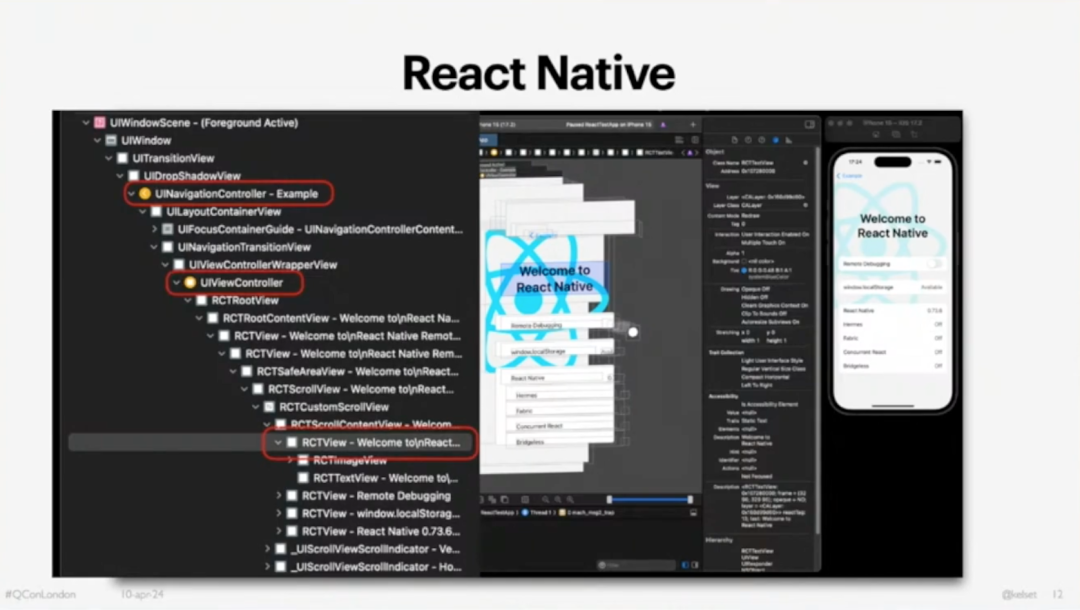Zoom in the view debugger canvas
Viewport: 1080px width, 610px height.
570,500
